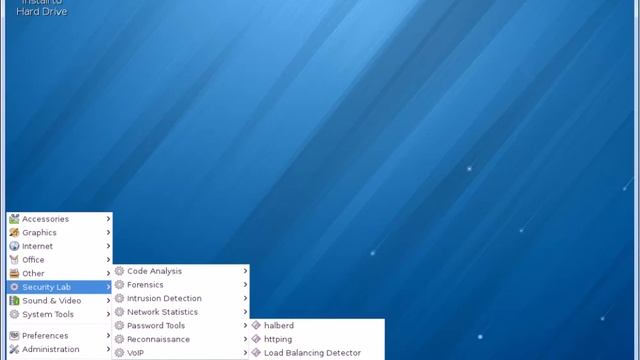Open the Password Tools submenu
Image resolution: width=640 pixels, height=360 pixels.
(181, 325)
